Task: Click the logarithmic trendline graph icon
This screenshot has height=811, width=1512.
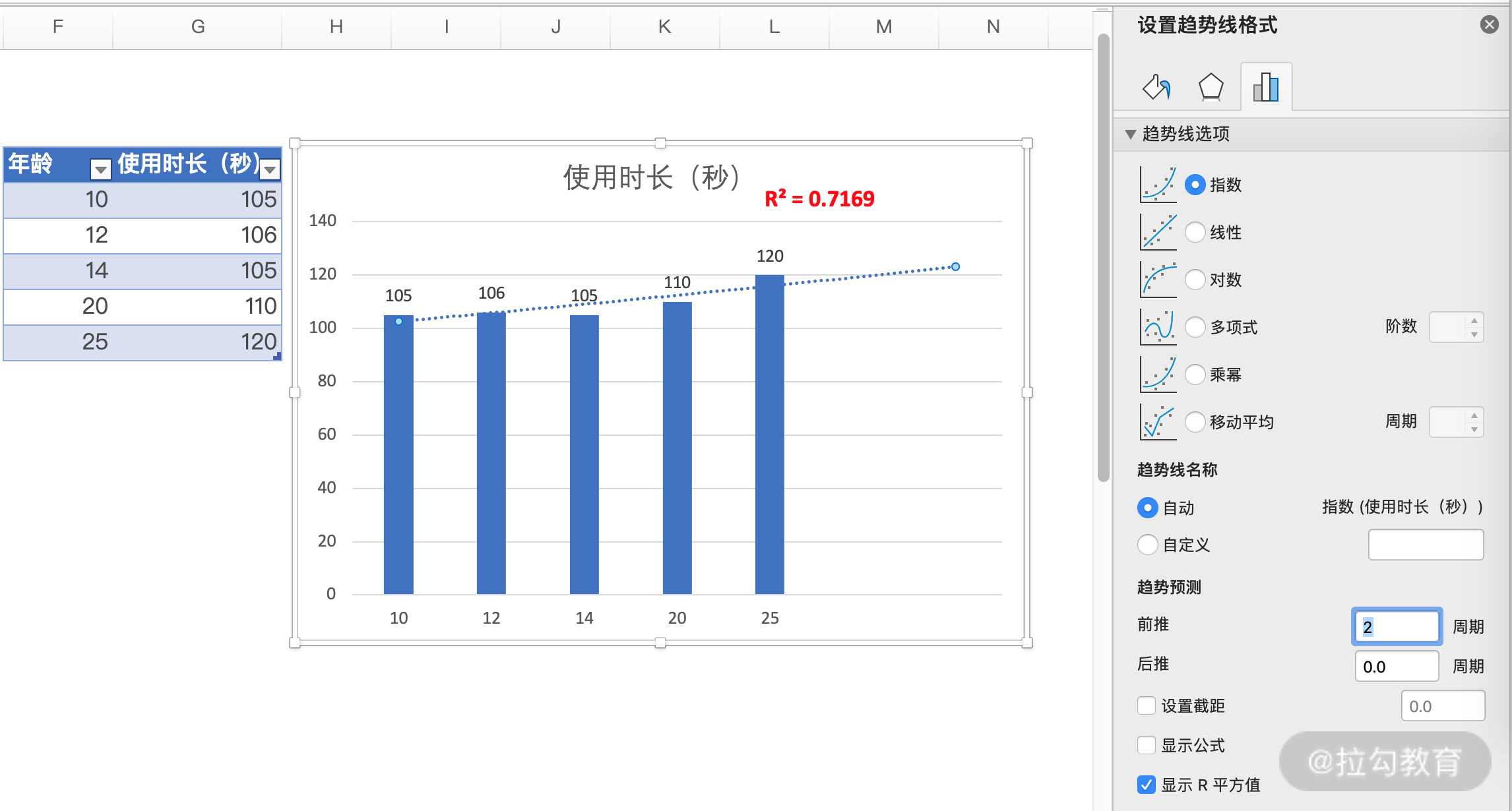Action: click(x=1158, y=280)
